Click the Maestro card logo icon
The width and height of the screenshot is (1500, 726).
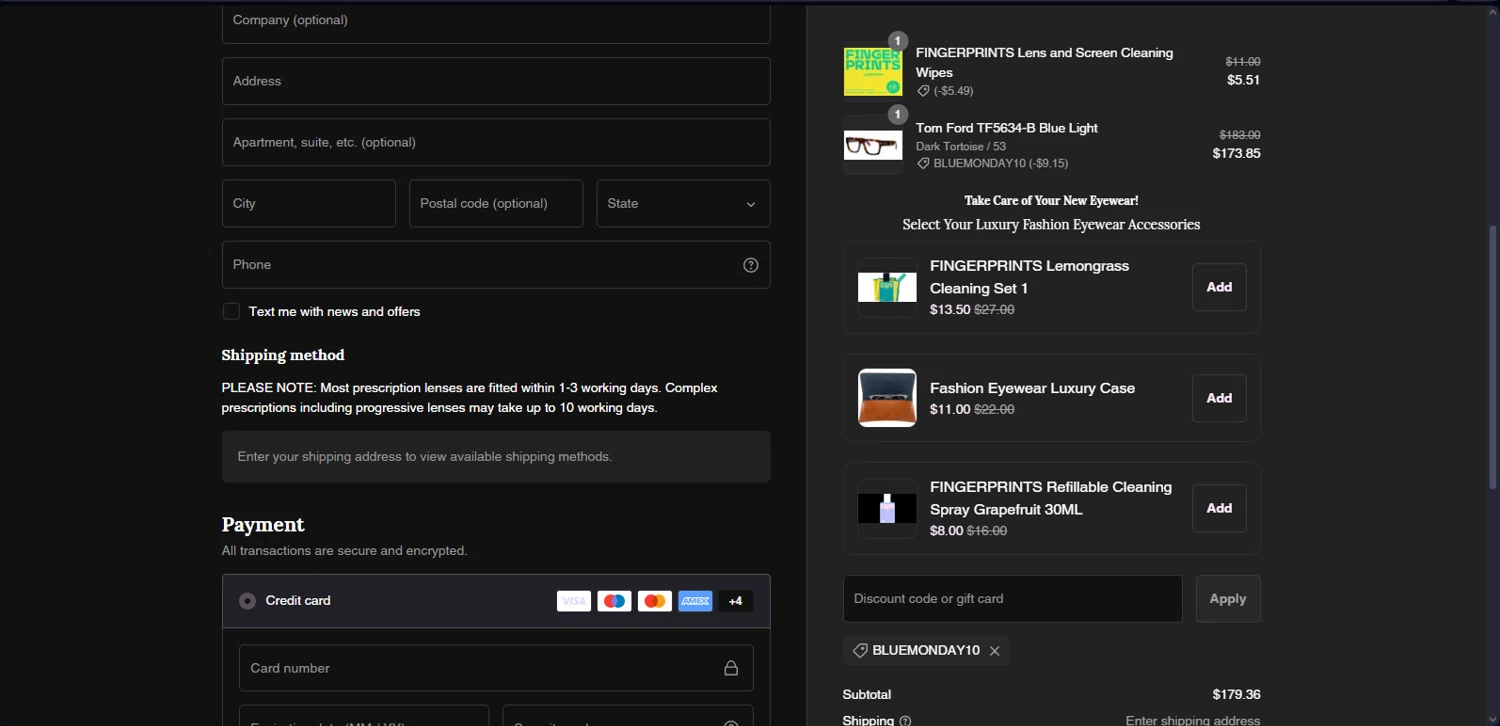(x=614, y=601)
